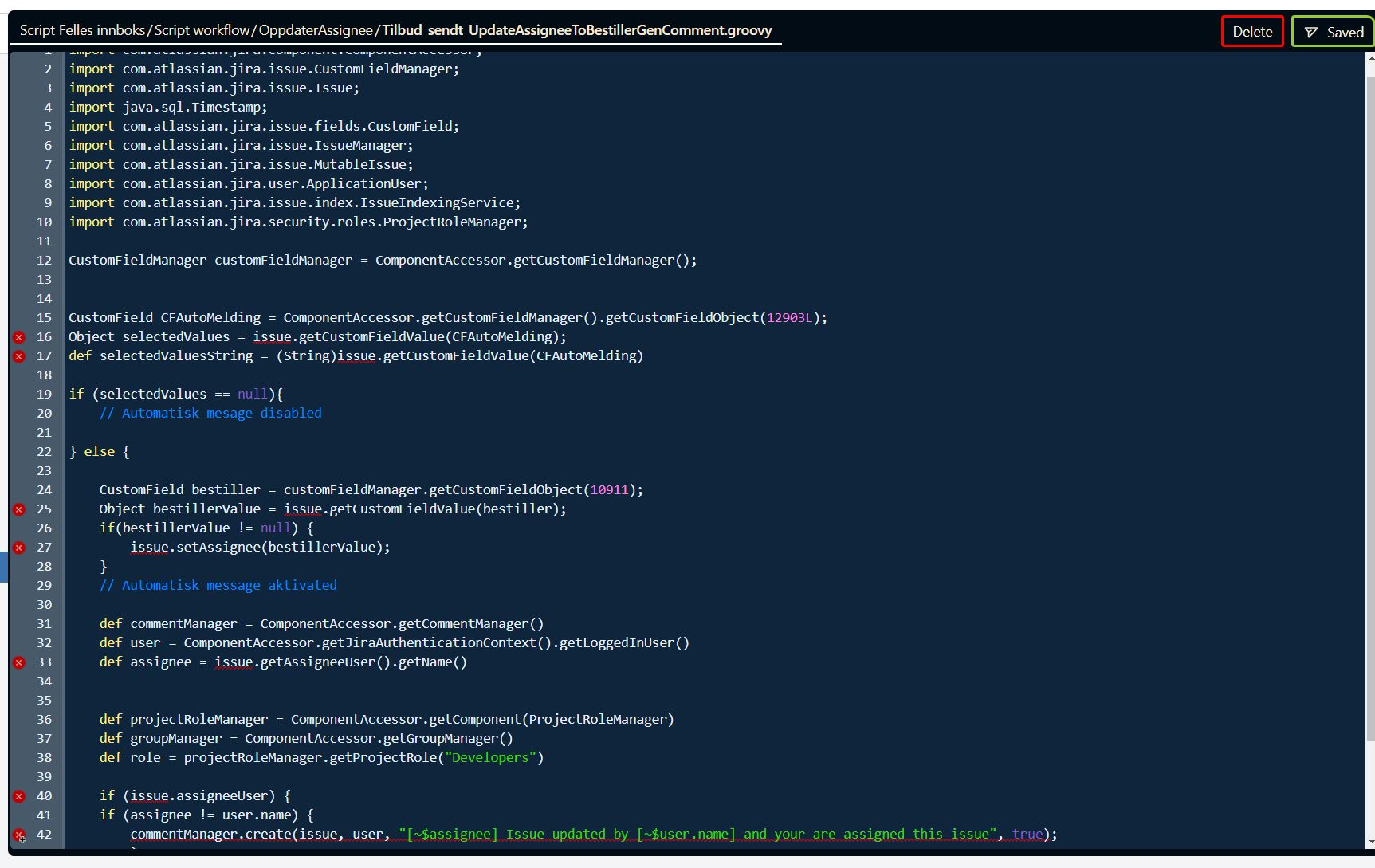Click the 'Script Felles innboks' breadcrumb
Image resolution: width=1375 pixels, height=868 pixels.
[82, 30]
